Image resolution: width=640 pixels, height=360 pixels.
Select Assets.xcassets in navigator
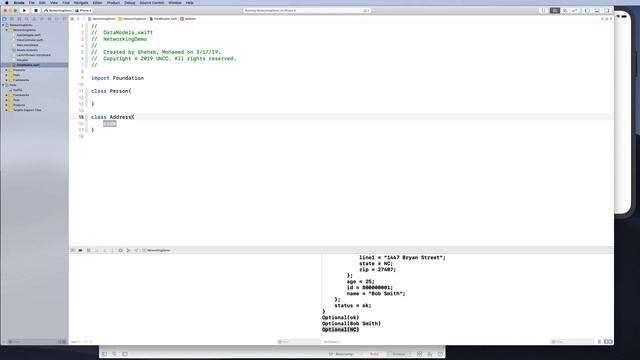26,50
